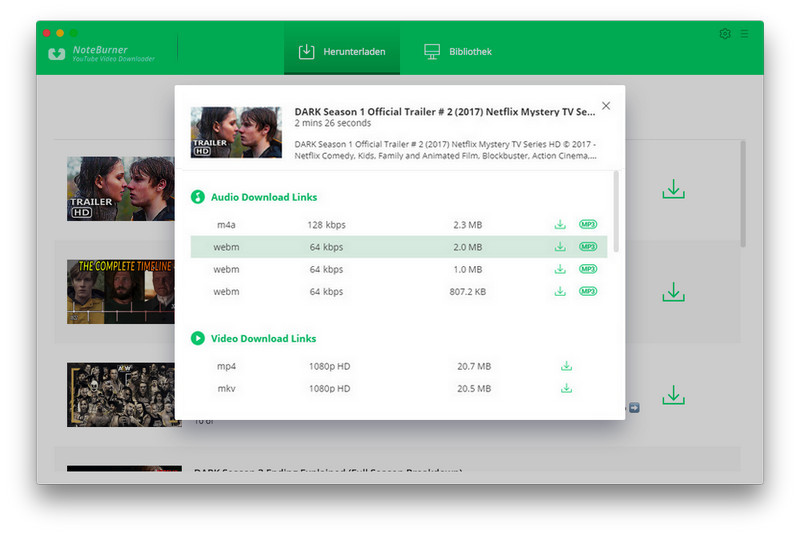The image size is (800, 536).
Task: Open the hamburger menu icon
Action: pyautogui.click(x=744, y=34)
